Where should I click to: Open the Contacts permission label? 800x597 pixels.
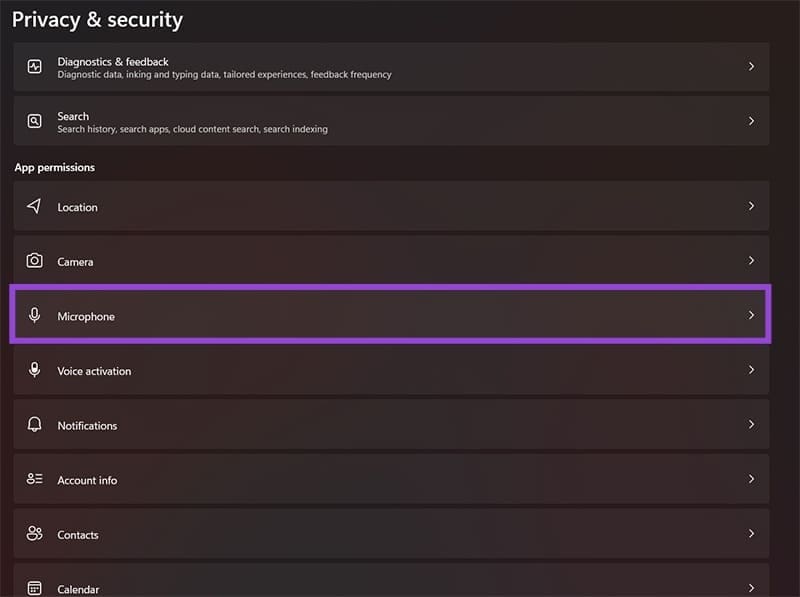tap(78, 535)
